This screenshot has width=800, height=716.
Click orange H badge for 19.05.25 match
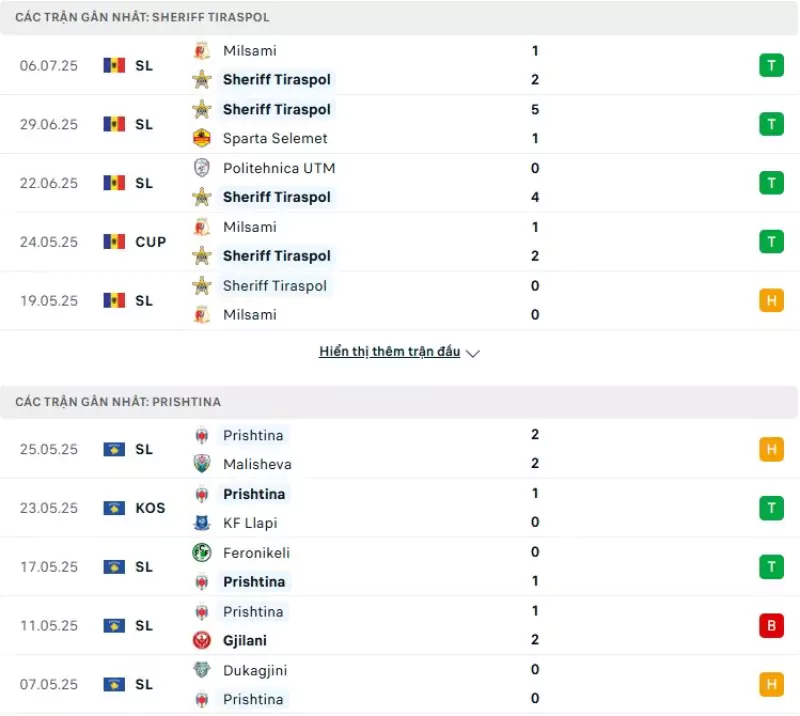coord(771,300)
